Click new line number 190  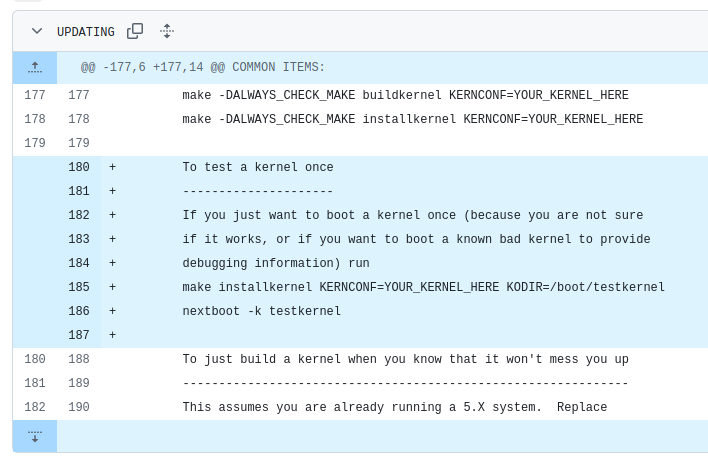pos(79,407)
